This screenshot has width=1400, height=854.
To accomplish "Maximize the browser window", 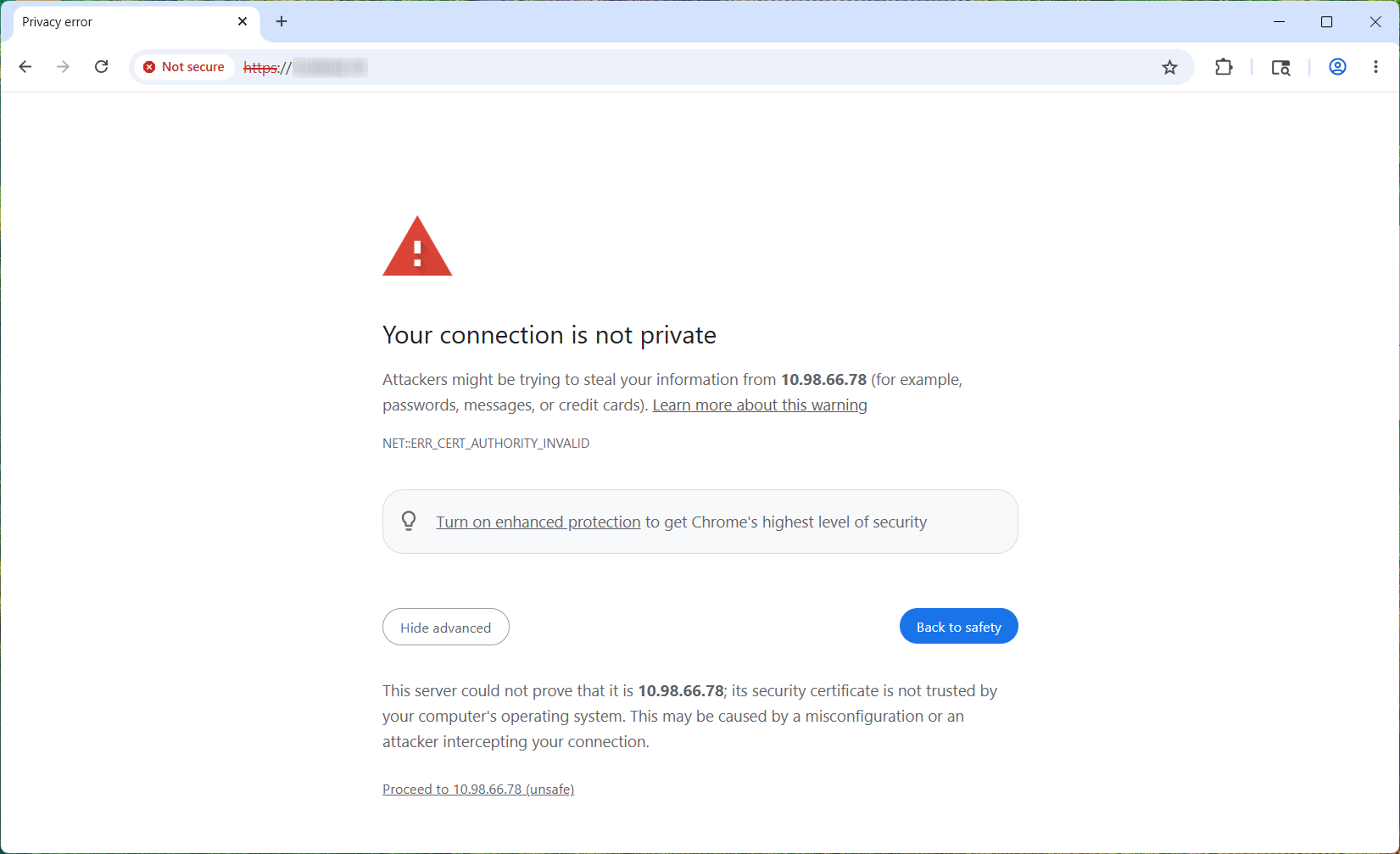I will (x=1327, y=22).
